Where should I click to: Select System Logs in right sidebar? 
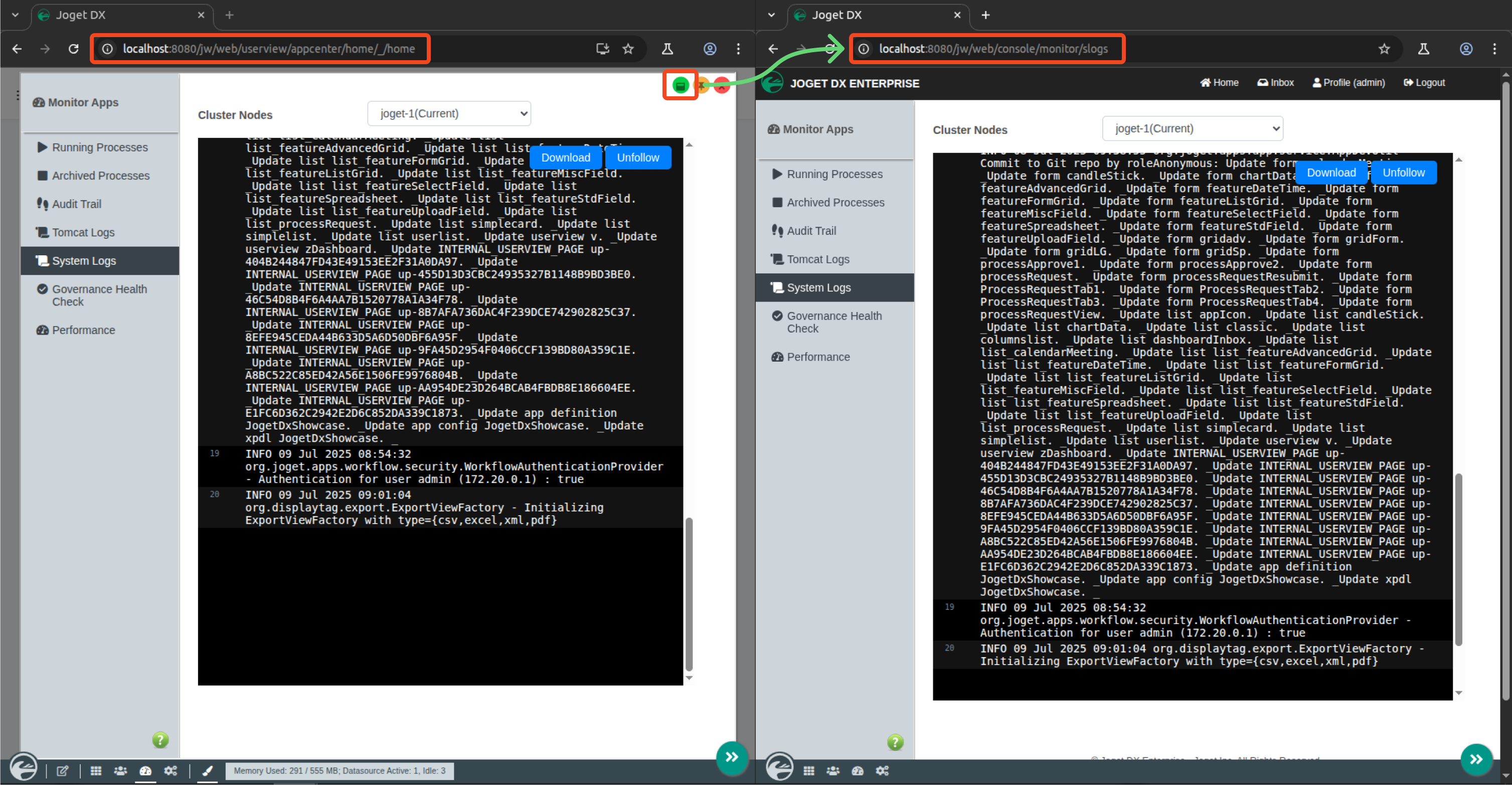(x=834, y=288)
